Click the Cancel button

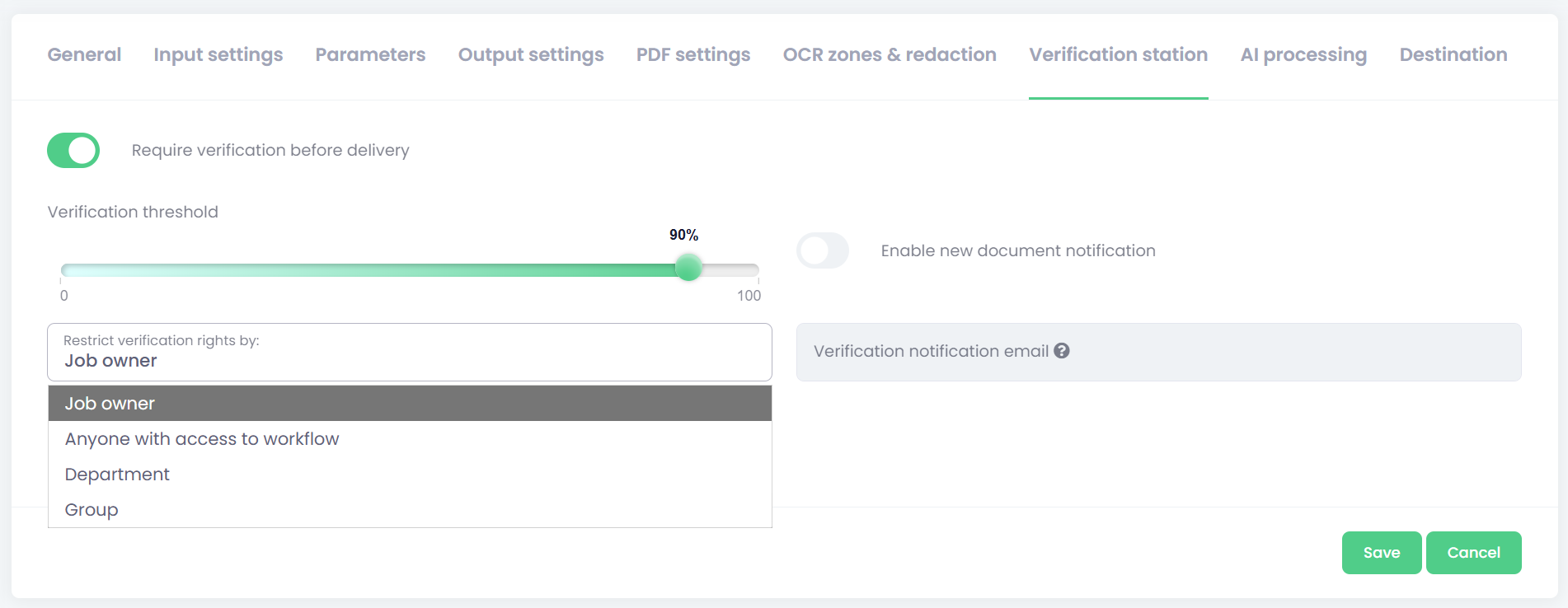click(x=1473, y=553)
